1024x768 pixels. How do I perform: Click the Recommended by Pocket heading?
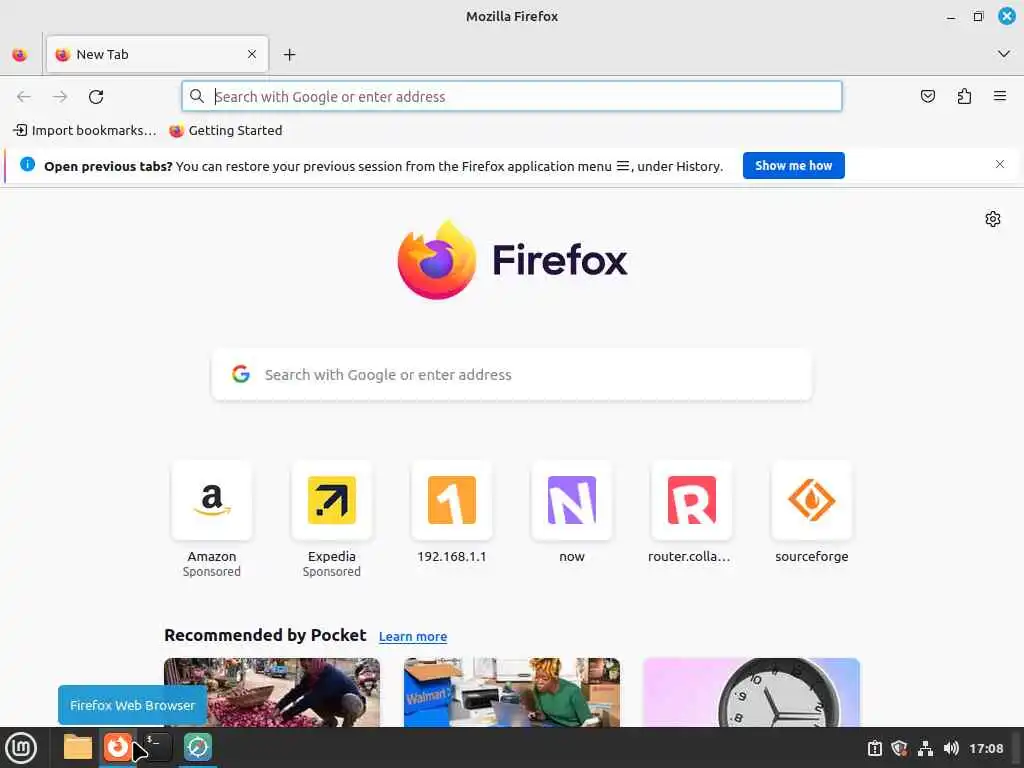coord(265,635)
